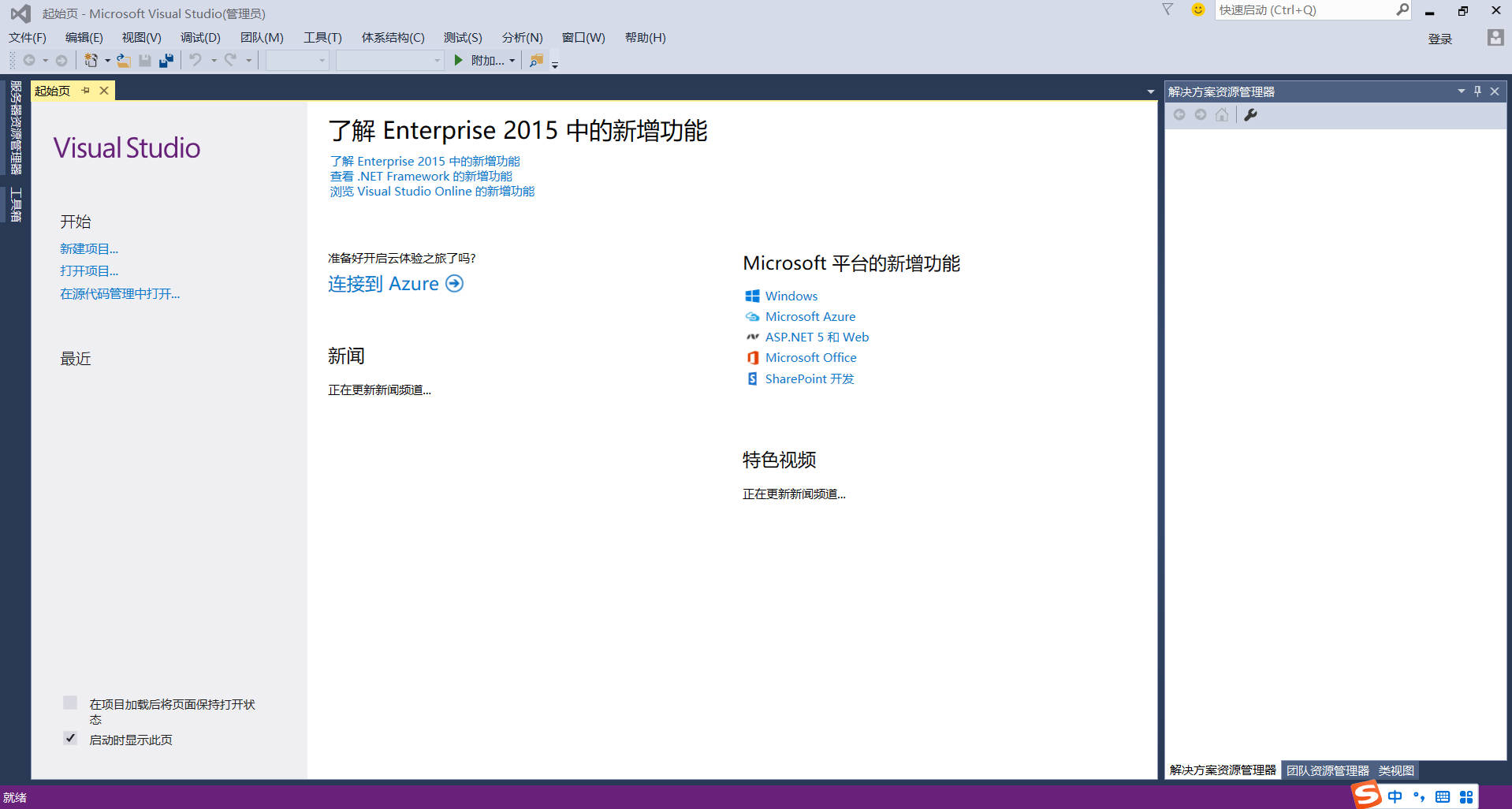Open the 文件(F) menu
1512x809 pixels.
[28, 38]
